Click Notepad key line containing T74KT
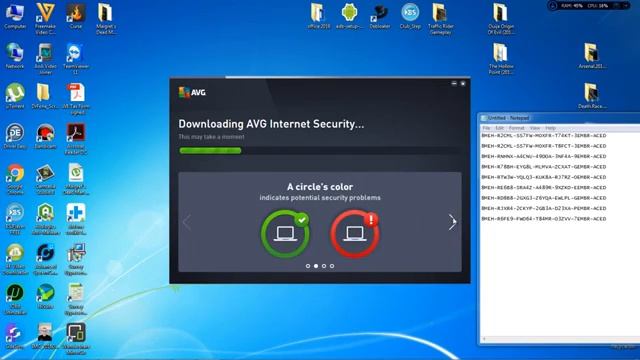The height and width of the screenshot is (360, 640). point(544,136)
